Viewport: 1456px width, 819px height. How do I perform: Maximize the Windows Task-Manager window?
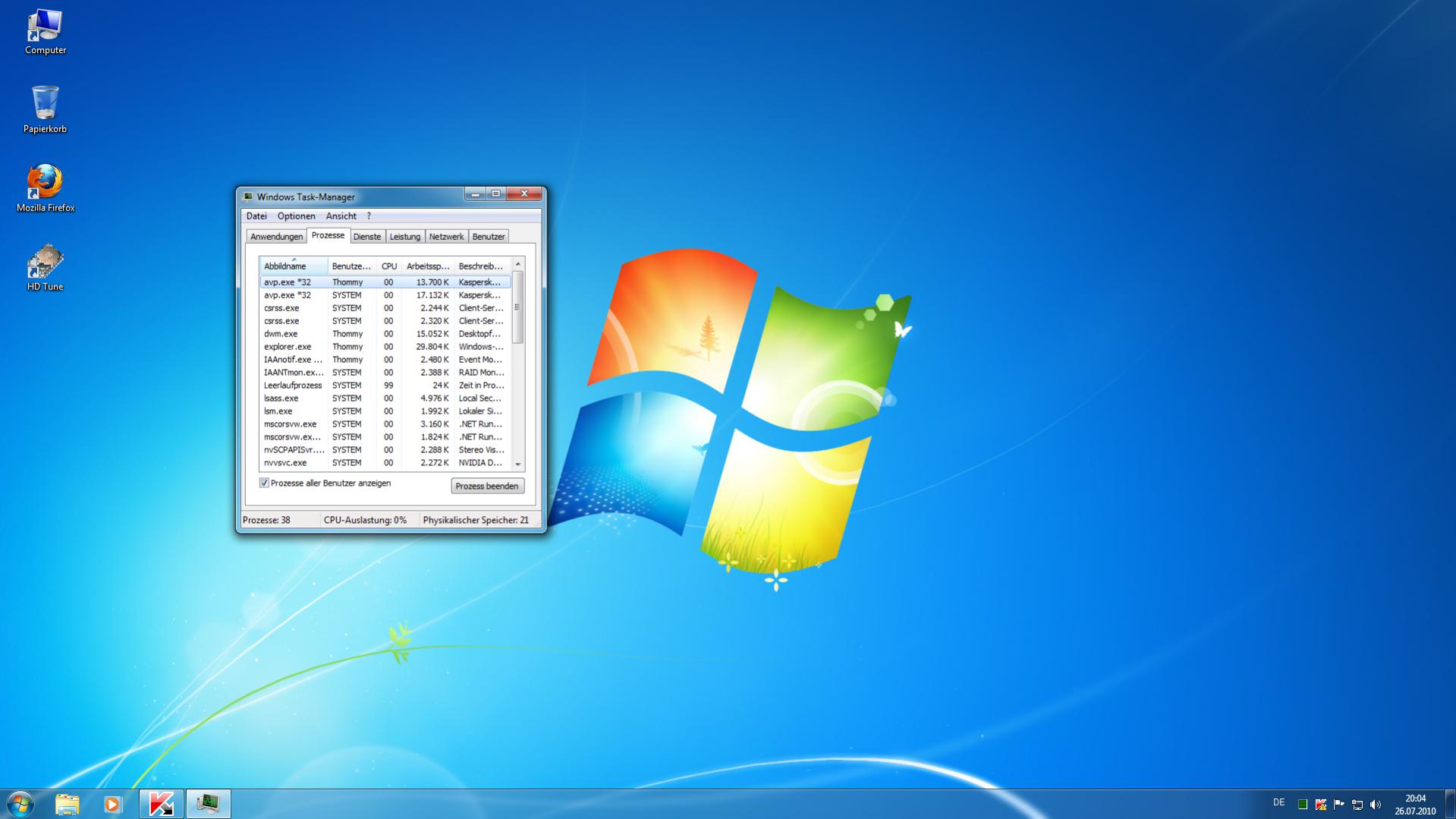[495, 194]
